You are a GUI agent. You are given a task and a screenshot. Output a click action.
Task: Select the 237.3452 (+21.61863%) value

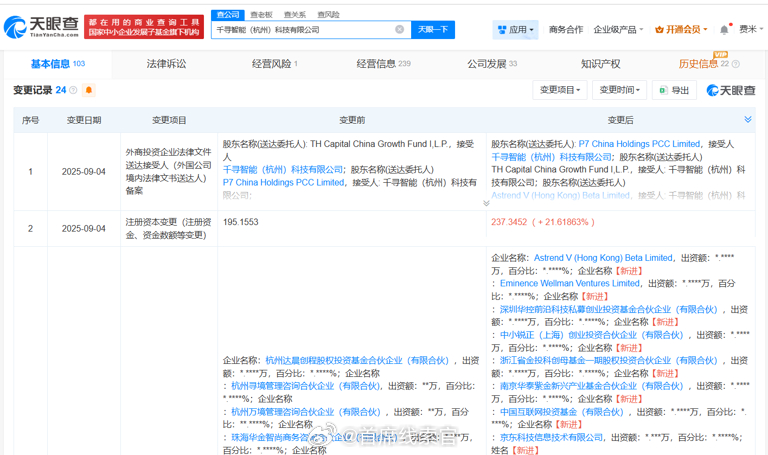tap(543, 222)
